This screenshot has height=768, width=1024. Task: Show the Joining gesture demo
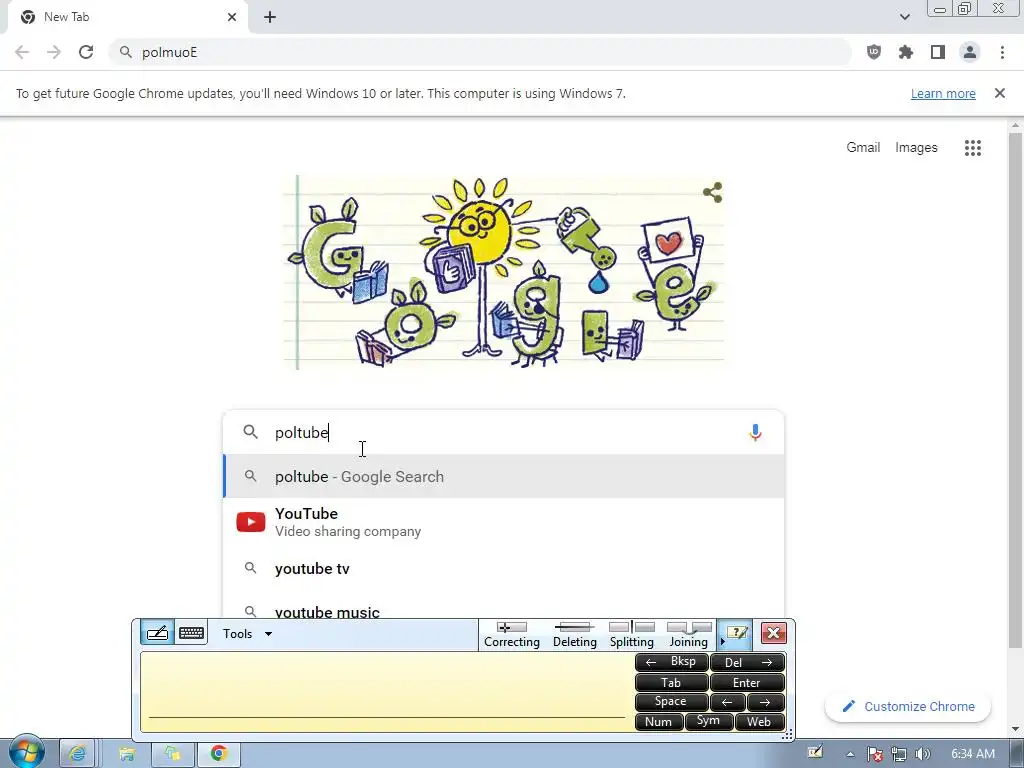(689, 635)
